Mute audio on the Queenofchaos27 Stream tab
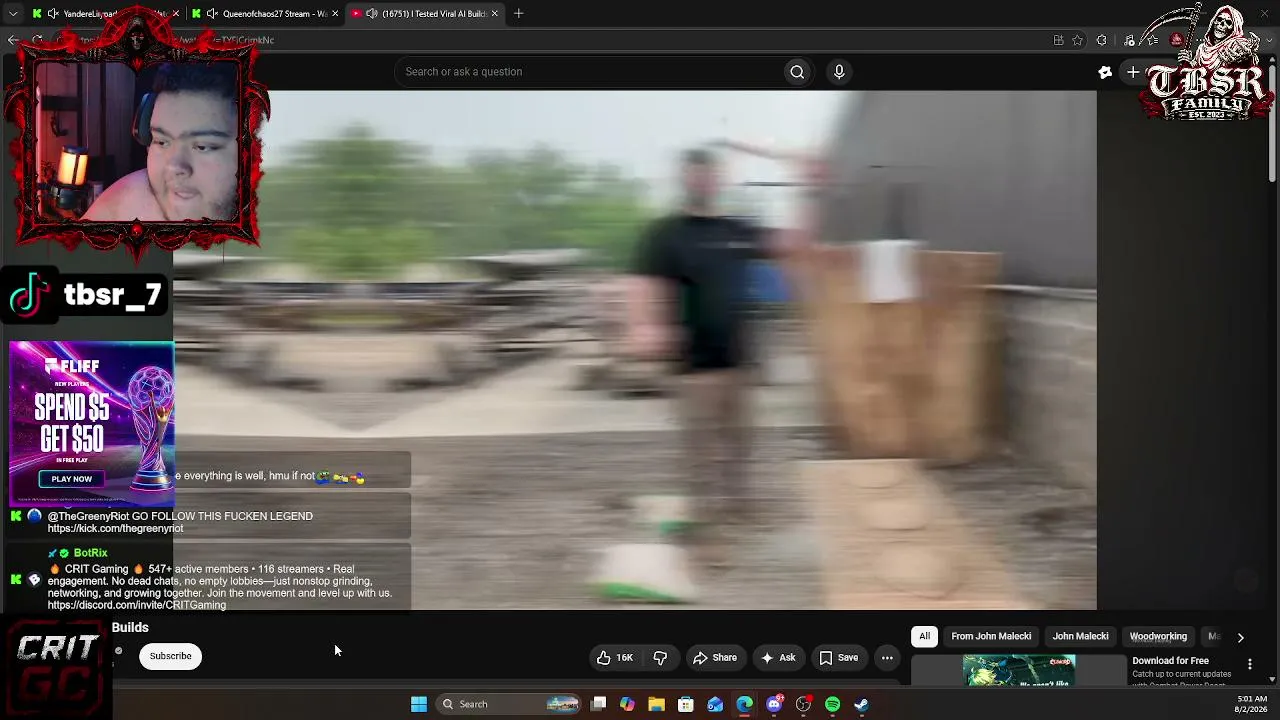 tap(211, 14)
